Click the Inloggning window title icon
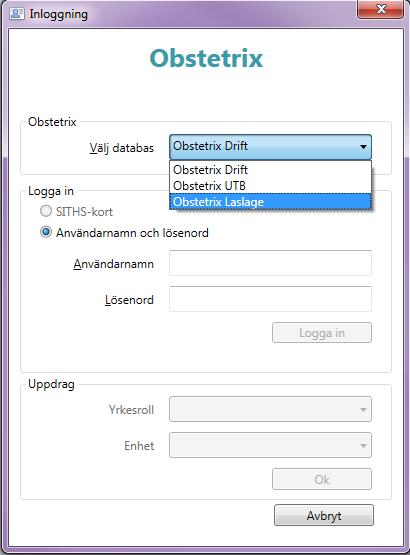This screenshot has height=555, width=410. coord(16,13)
